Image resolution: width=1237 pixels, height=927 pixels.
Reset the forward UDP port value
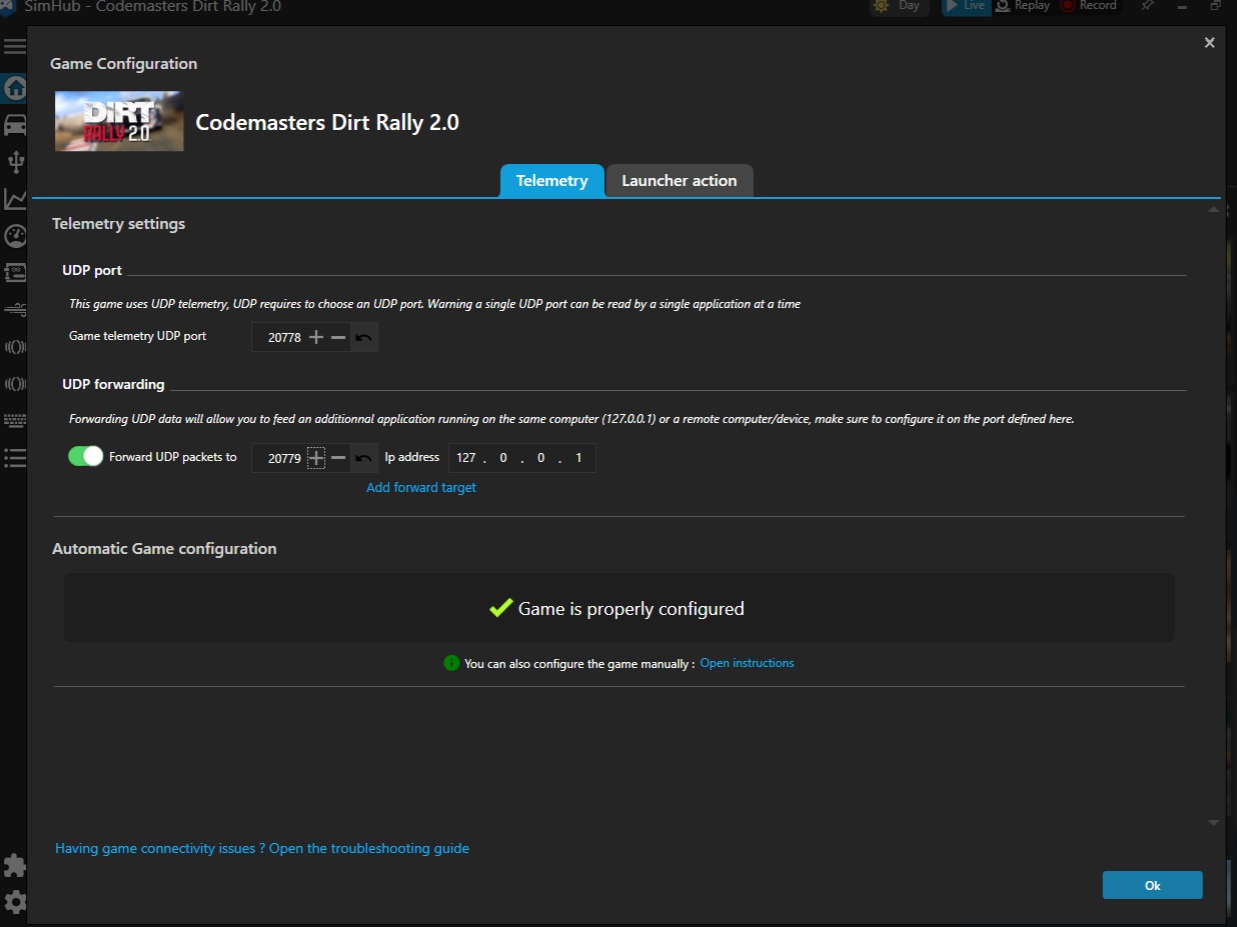[364, 458]
